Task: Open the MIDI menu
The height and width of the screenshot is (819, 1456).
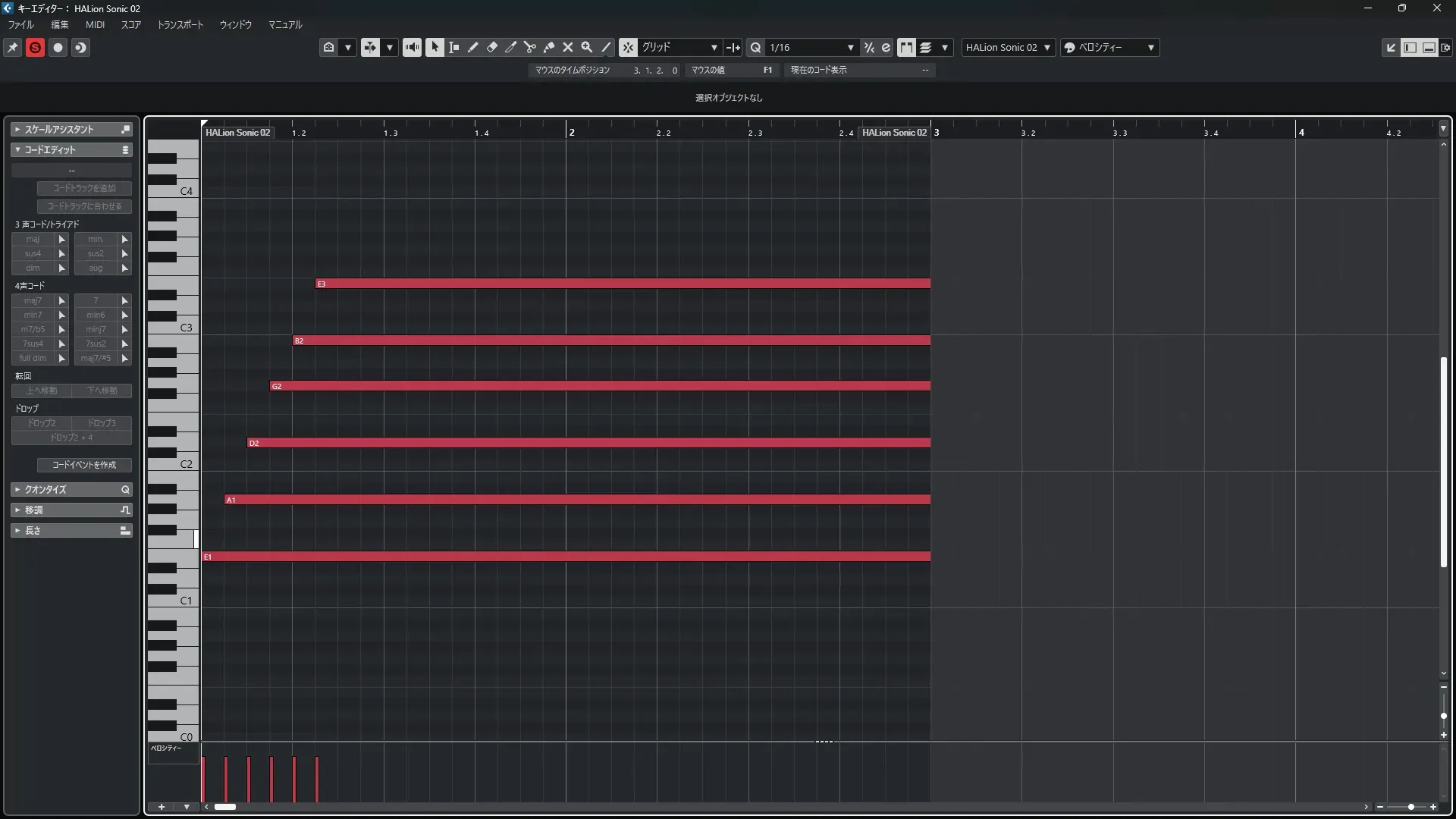Action: click(x=95, y=24)
